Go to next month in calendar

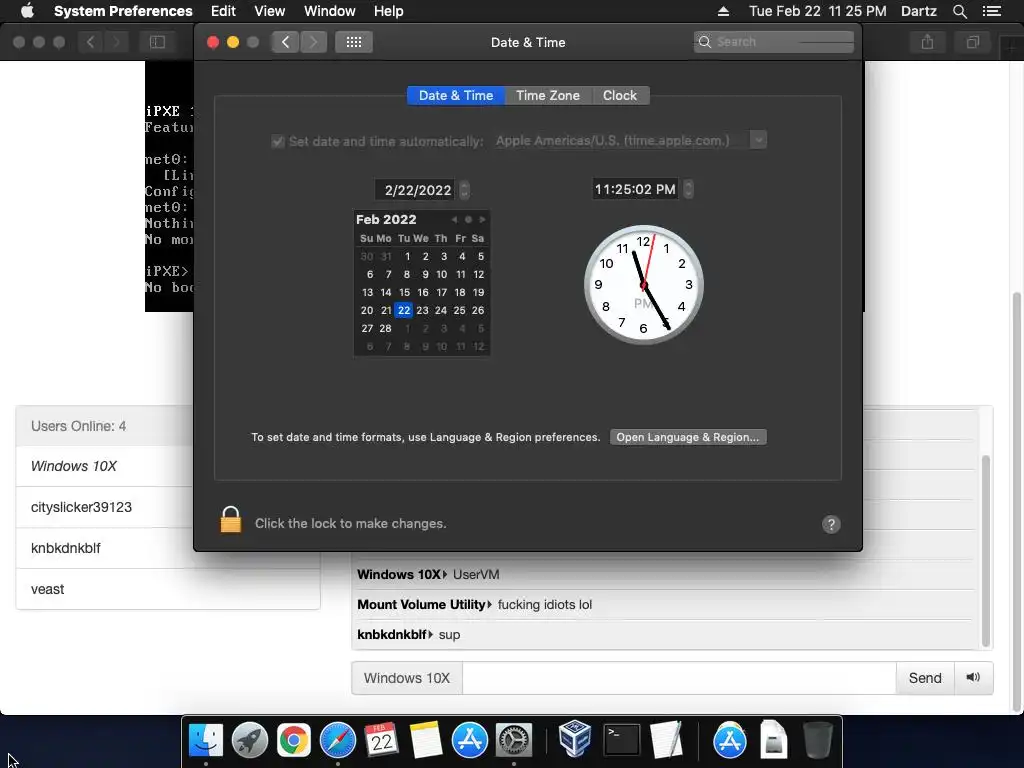click(482, 219)
